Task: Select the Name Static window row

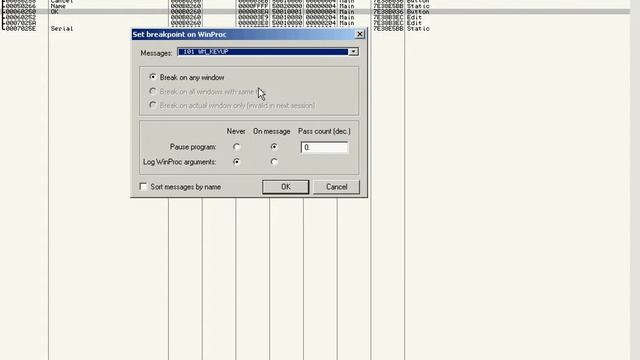Action: click(x=315, y=7)
